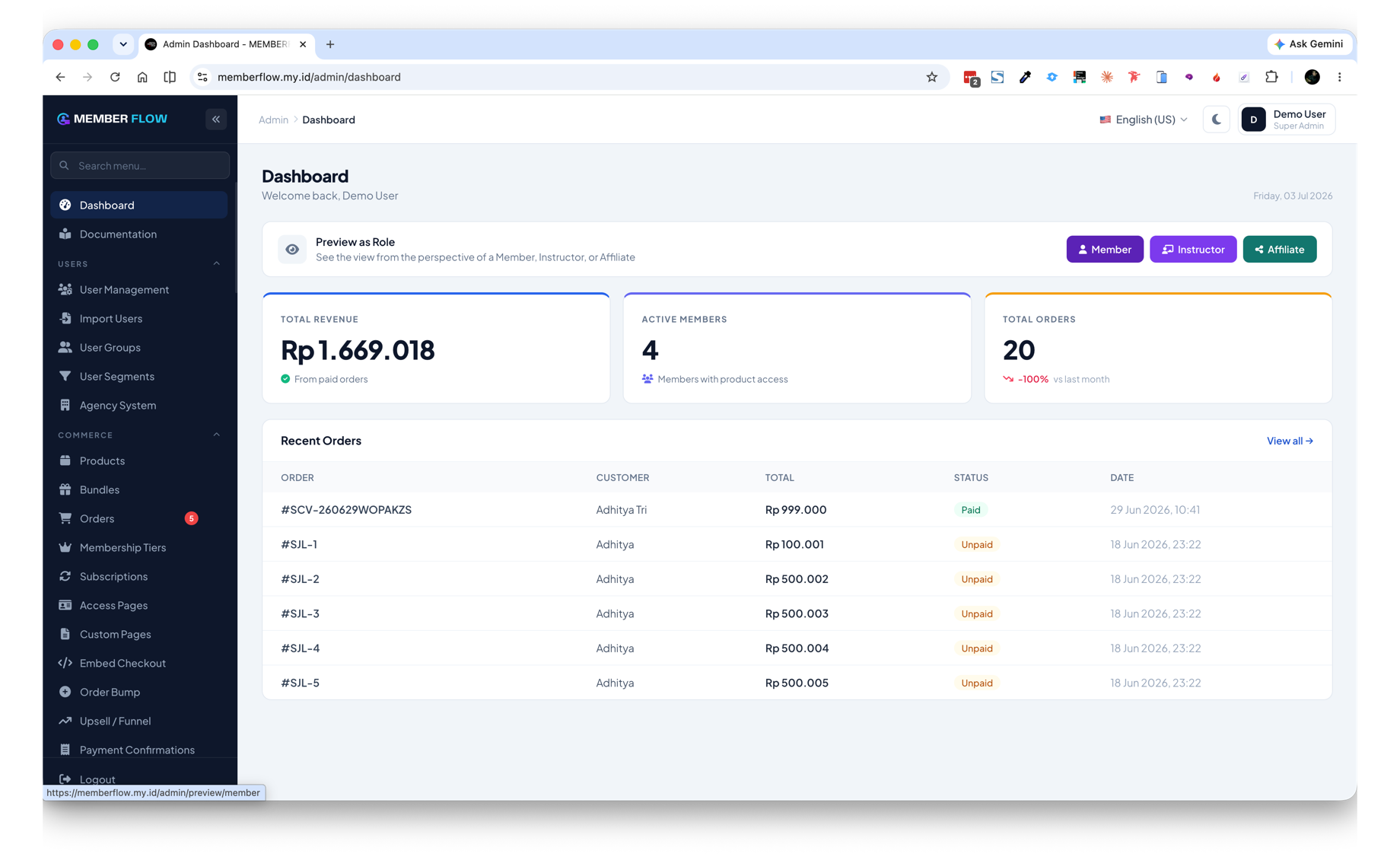Open the English (US) language dropdown
The width and height of the screenshot is (1400, 857).
[1143, 119]
